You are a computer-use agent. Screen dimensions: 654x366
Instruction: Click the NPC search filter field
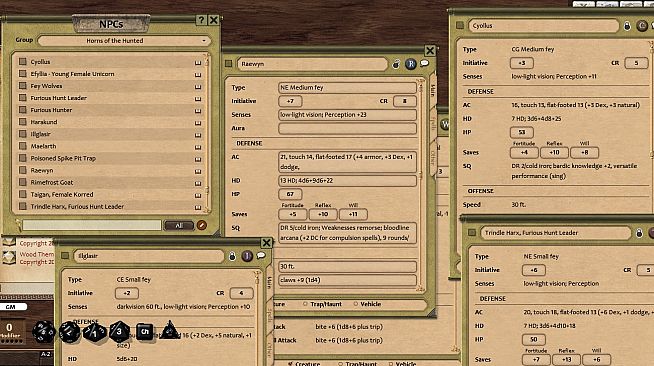(92, 225)
